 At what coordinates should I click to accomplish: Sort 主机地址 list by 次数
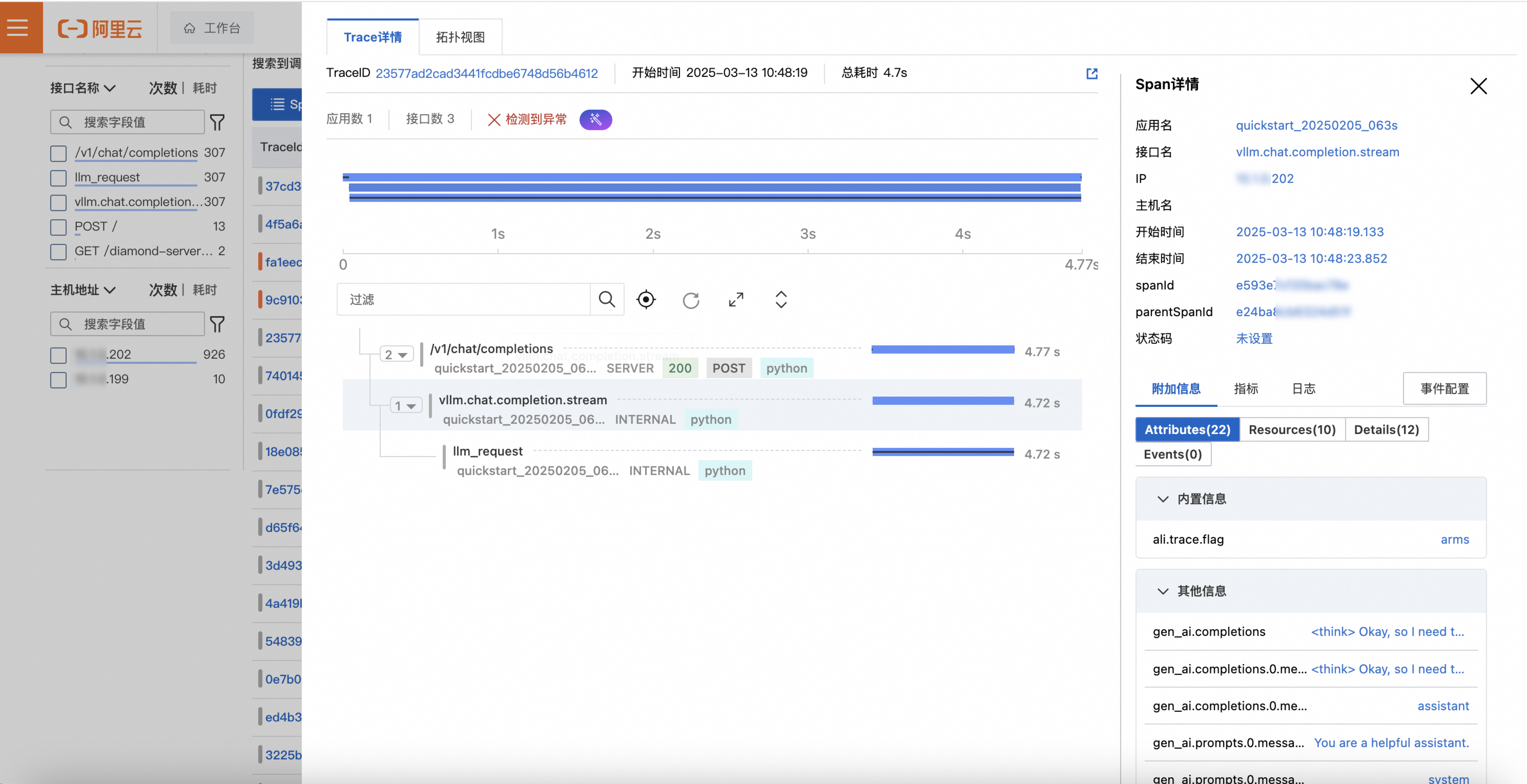(x=163, y=290)
